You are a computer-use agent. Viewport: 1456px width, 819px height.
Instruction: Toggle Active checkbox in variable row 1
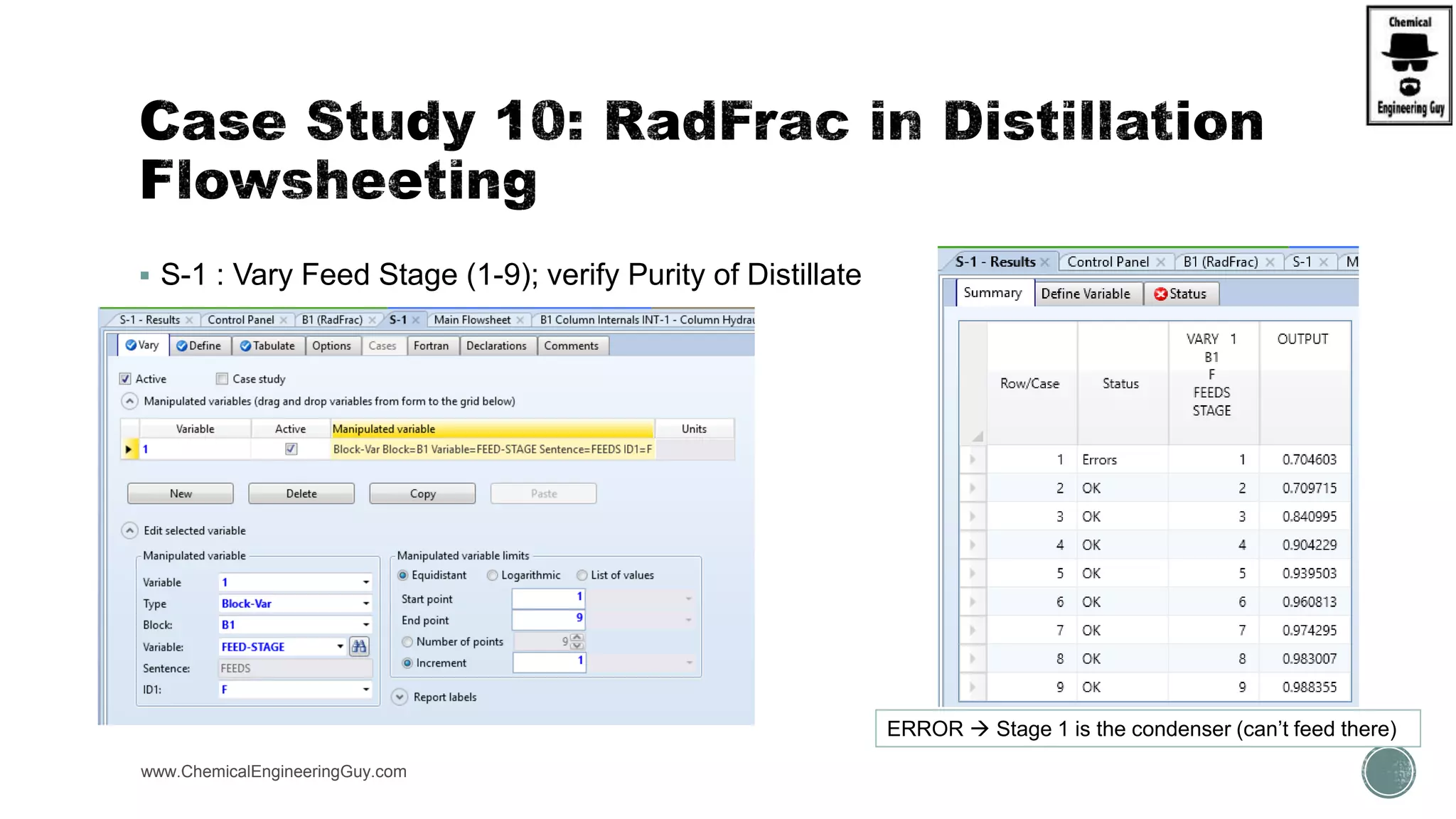(x=291, y=449)
